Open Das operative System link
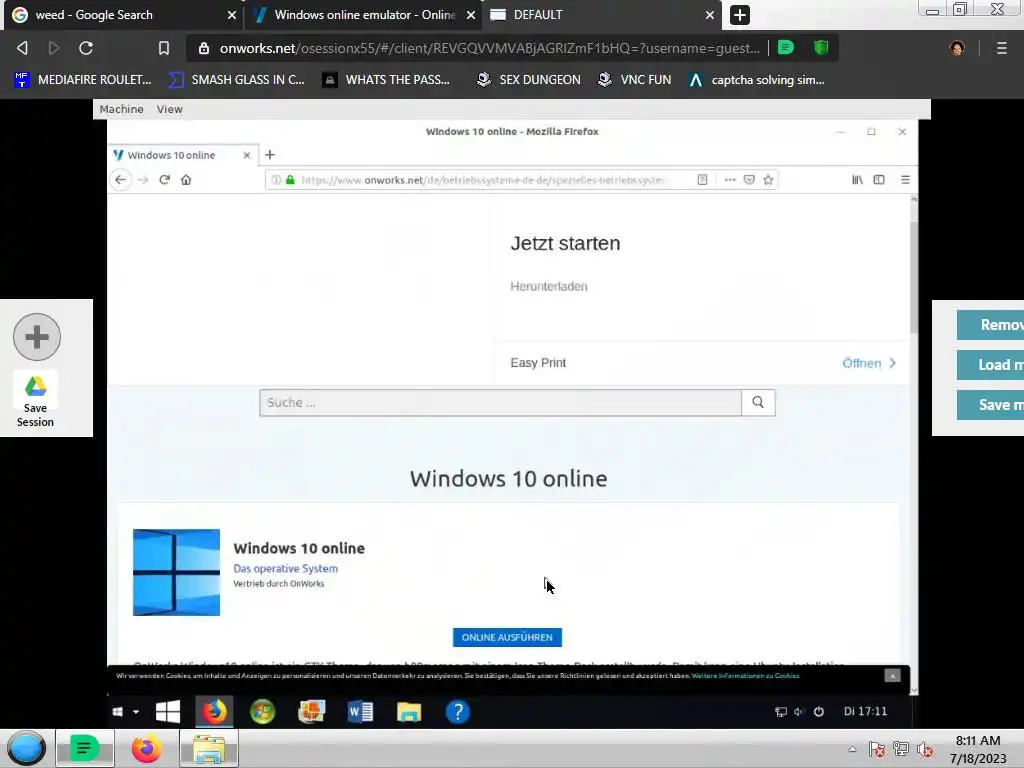The height and width of the screenshot is (768, 1024). tap(285, 568)
